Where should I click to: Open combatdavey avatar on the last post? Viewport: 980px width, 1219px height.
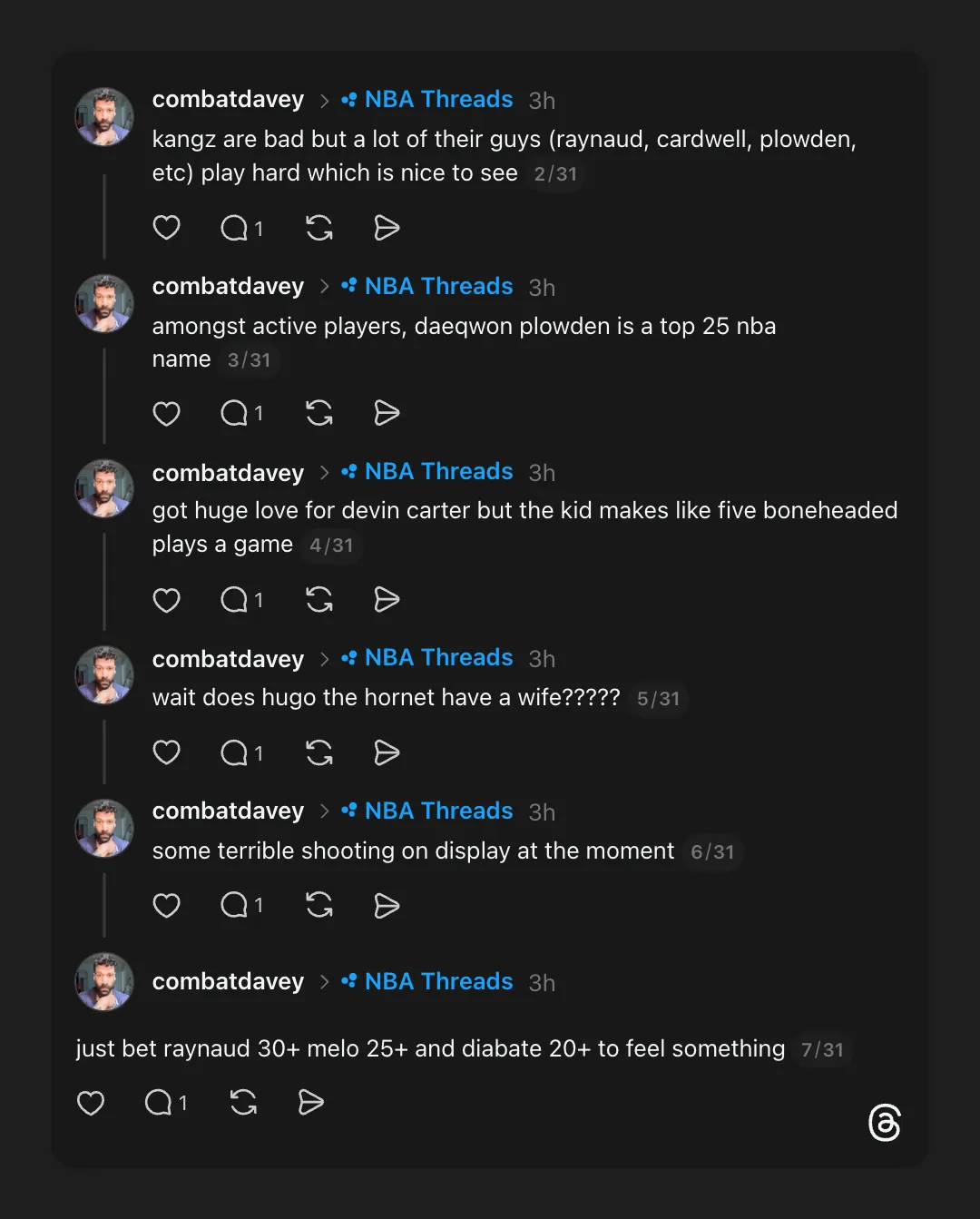tap(104, 981)
